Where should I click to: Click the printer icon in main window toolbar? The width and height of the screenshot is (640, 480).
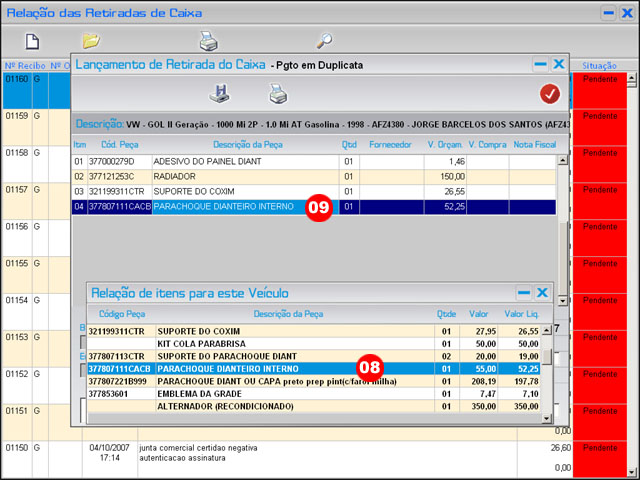point(208,41)
